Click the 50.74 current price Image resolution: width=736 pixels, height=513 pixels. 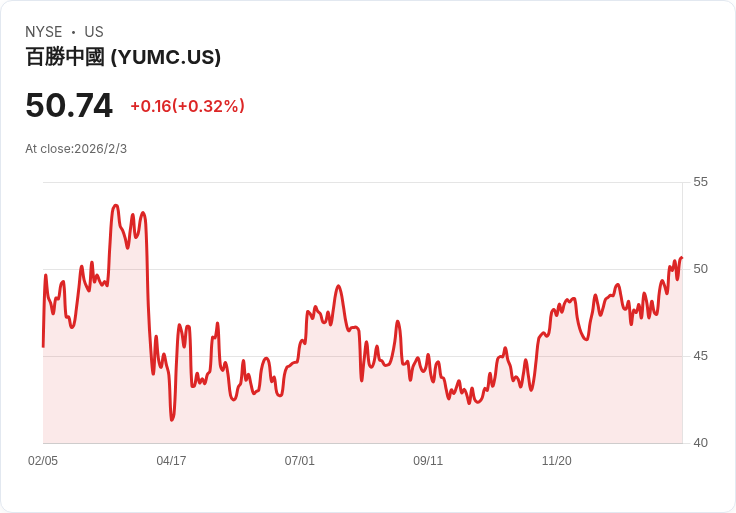pyautogui.click(x=69, y=105)
